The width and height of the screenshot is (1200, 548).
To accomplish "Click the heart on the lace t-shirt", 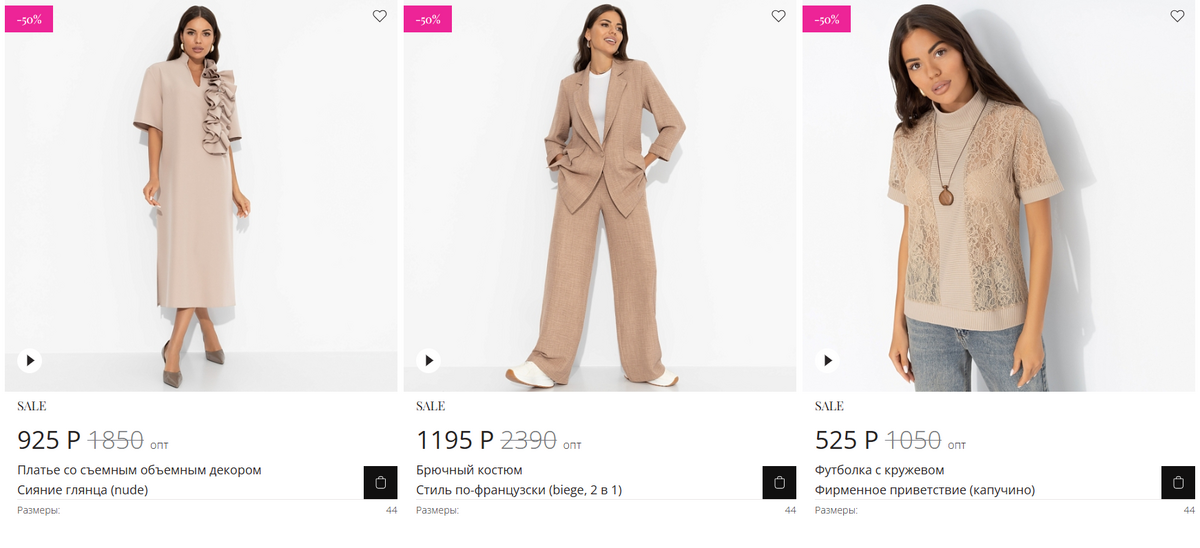I will pyautogui.click(x=1177, y=16).
